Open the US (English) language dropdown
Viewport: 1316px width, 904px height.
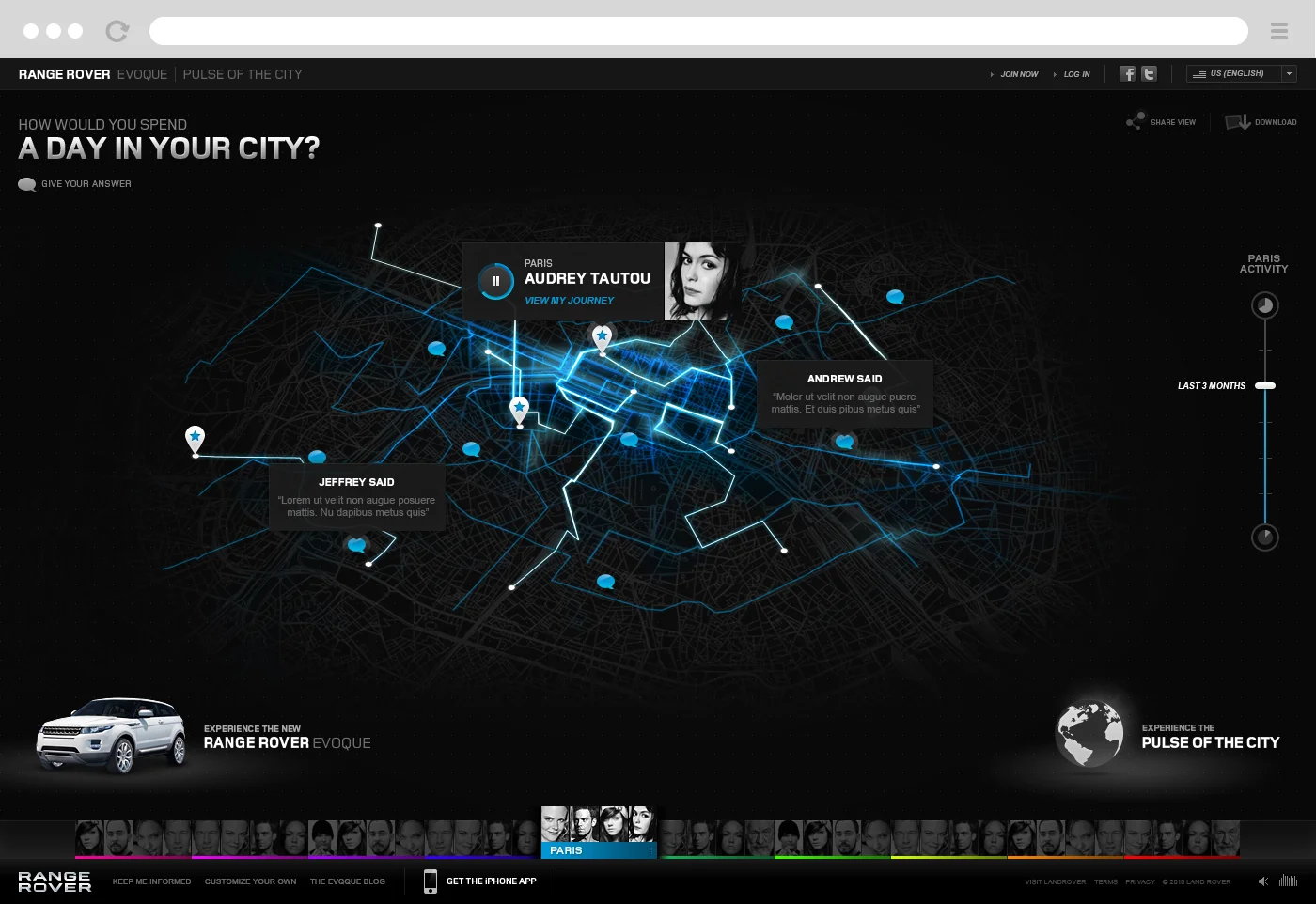[x=1241, y=73]
